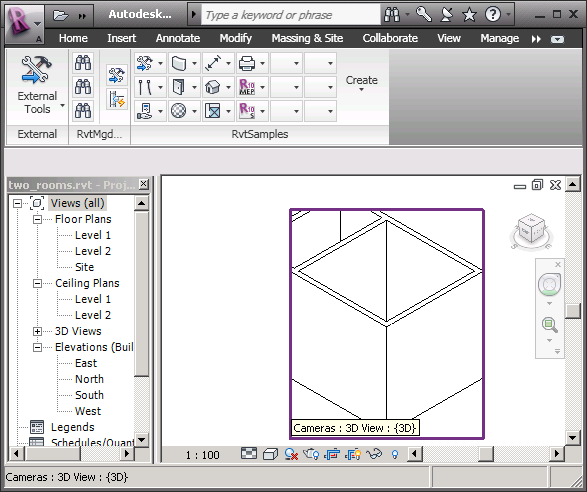Viewport: 587px width, 492px height.
Task: Click the R10 S structure icon in RvtSamples
Action: click(x=247, y=111)
